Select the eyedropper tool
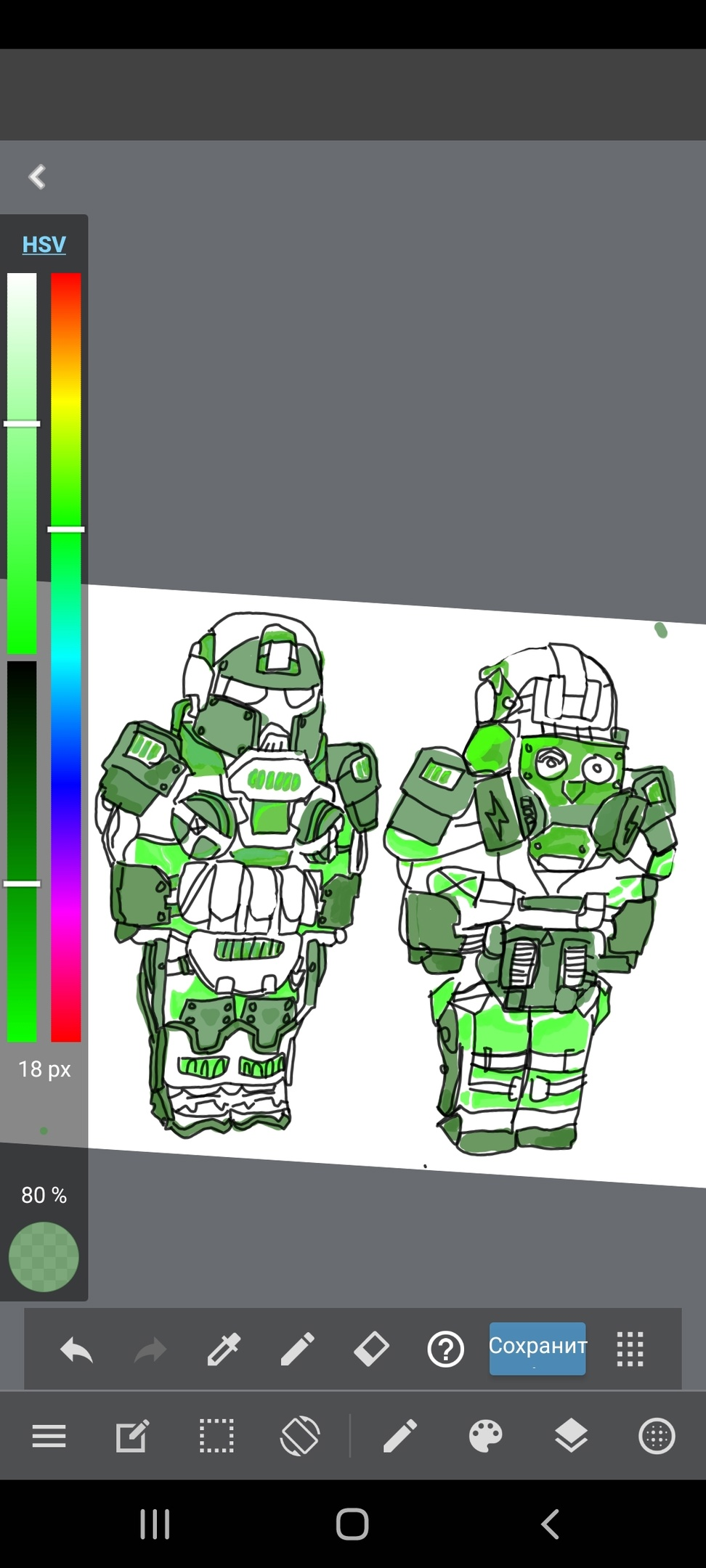Screen dimensions: 706x1568 coord(224,1349)
